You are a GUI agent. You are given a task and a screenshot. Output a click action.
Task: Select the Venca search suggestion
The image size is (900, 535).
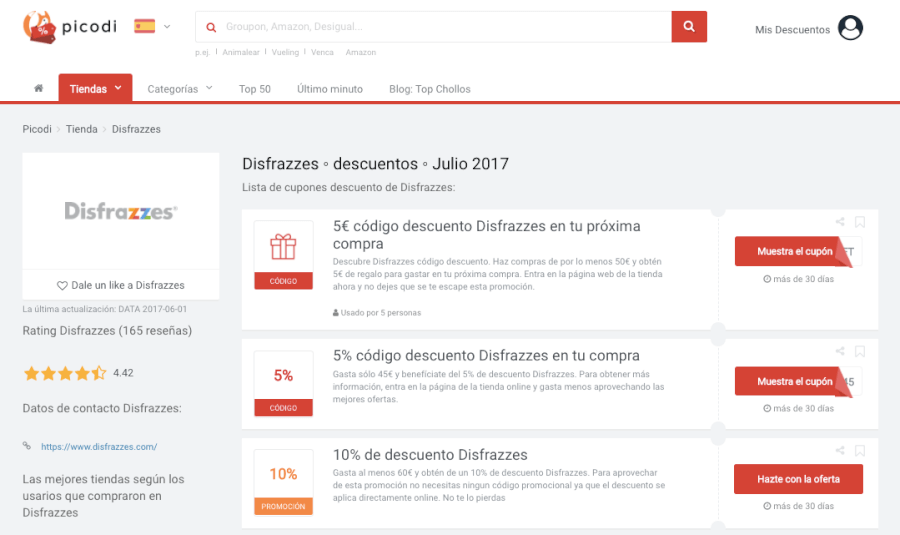(x=322, y=52)
